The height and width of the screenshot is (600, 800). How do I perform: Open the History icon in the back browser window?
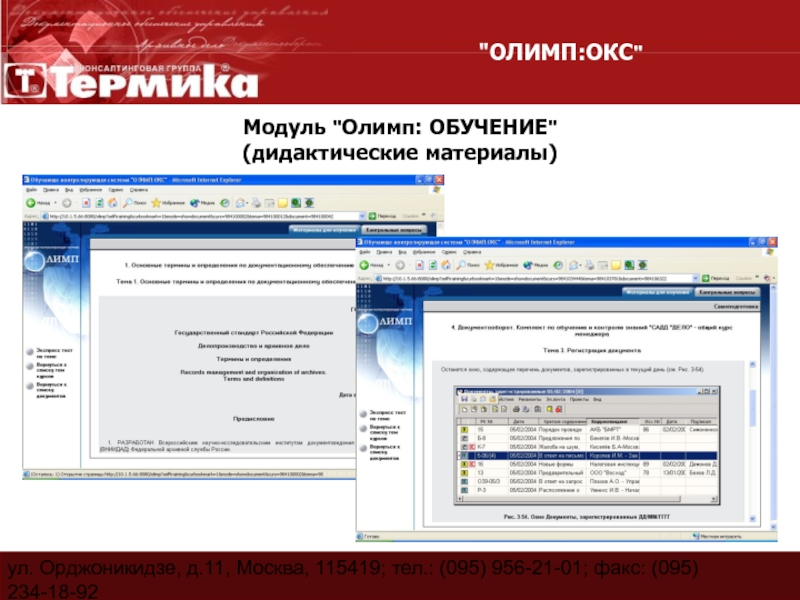[225, 203]
